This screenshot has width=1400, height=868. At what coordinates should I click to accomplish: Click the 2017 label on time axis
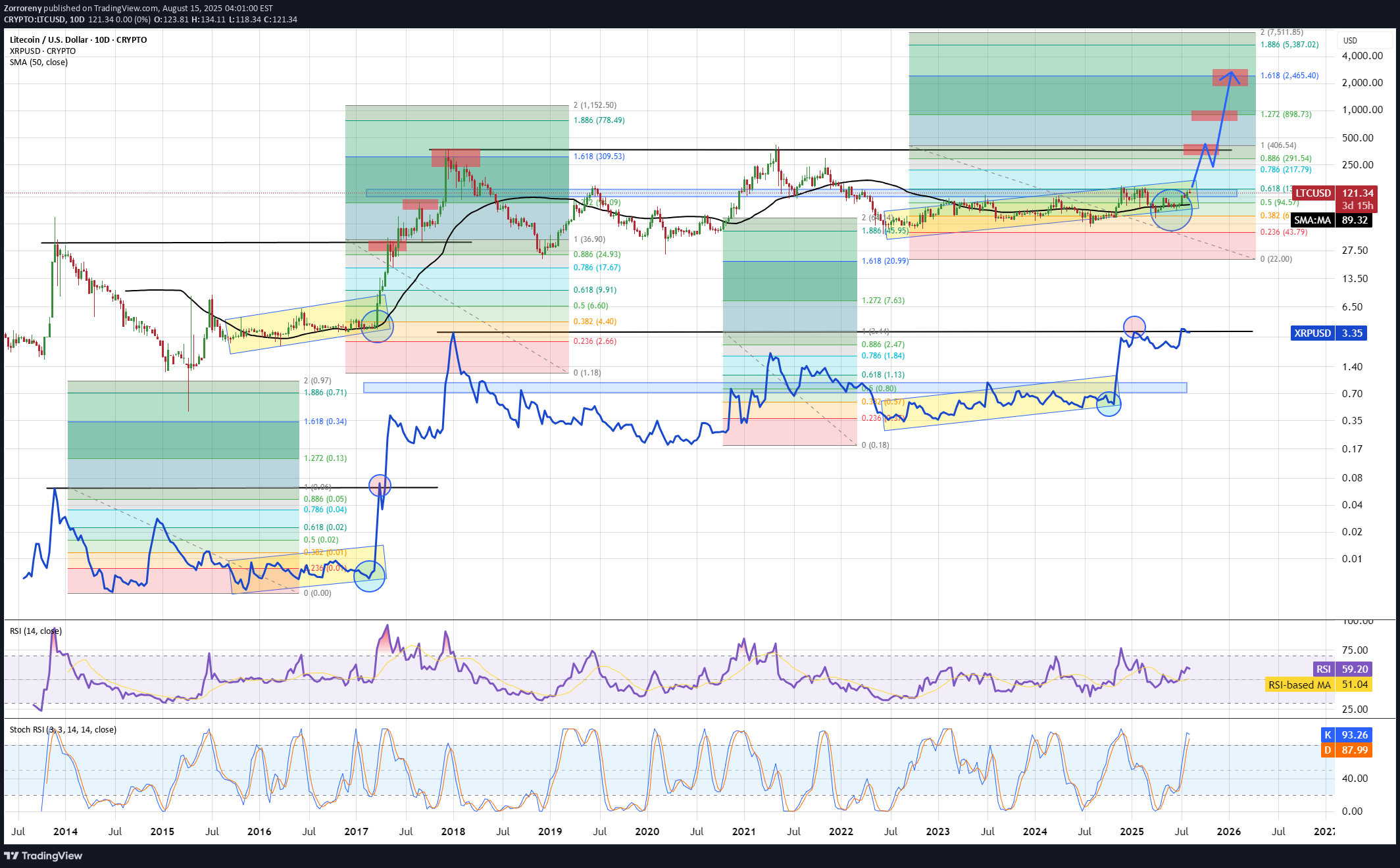(x=357, y=832)
